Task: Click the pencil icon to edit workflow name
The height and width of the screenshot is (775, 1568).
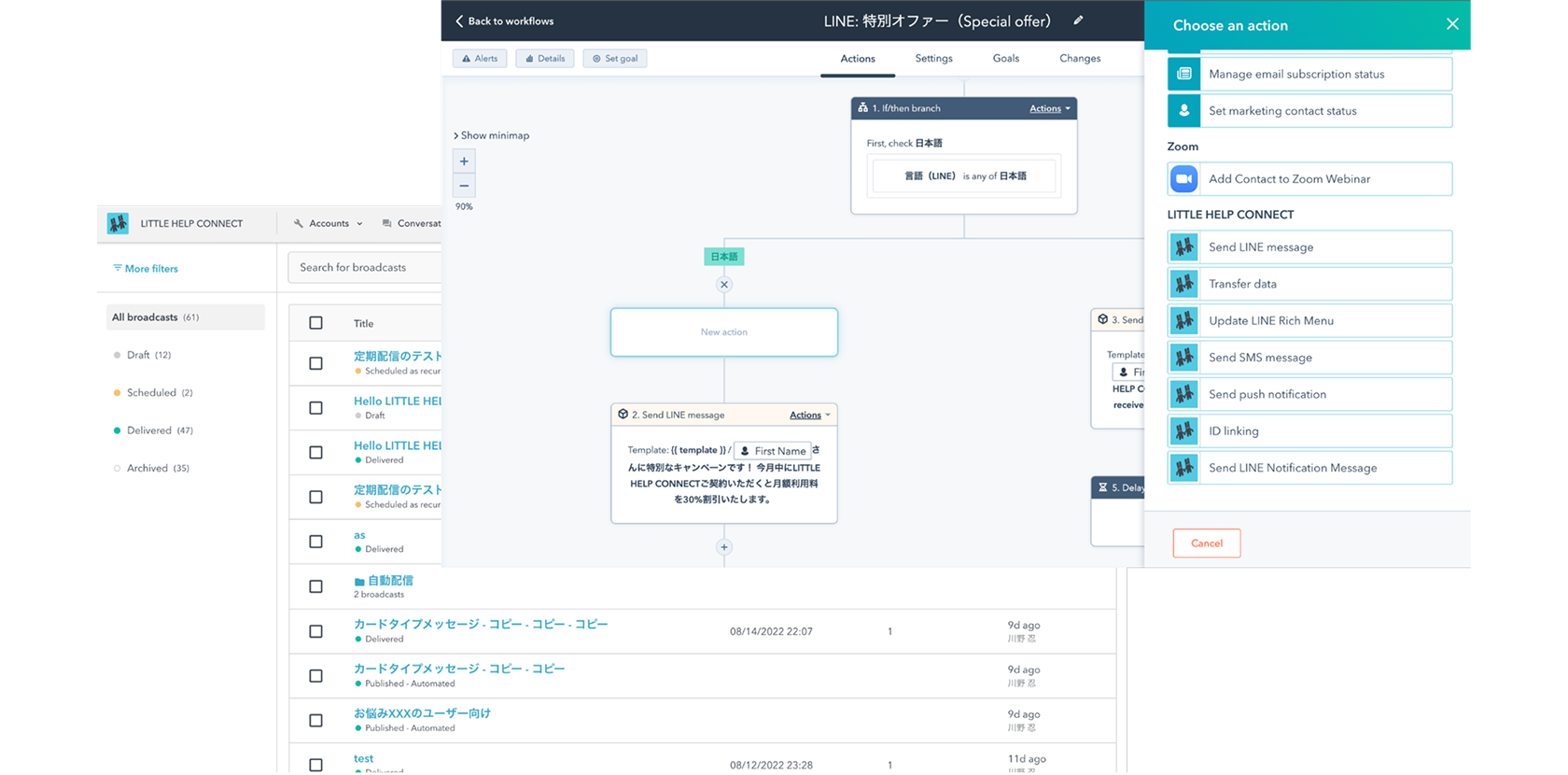Action: [x=1078, y=21]
